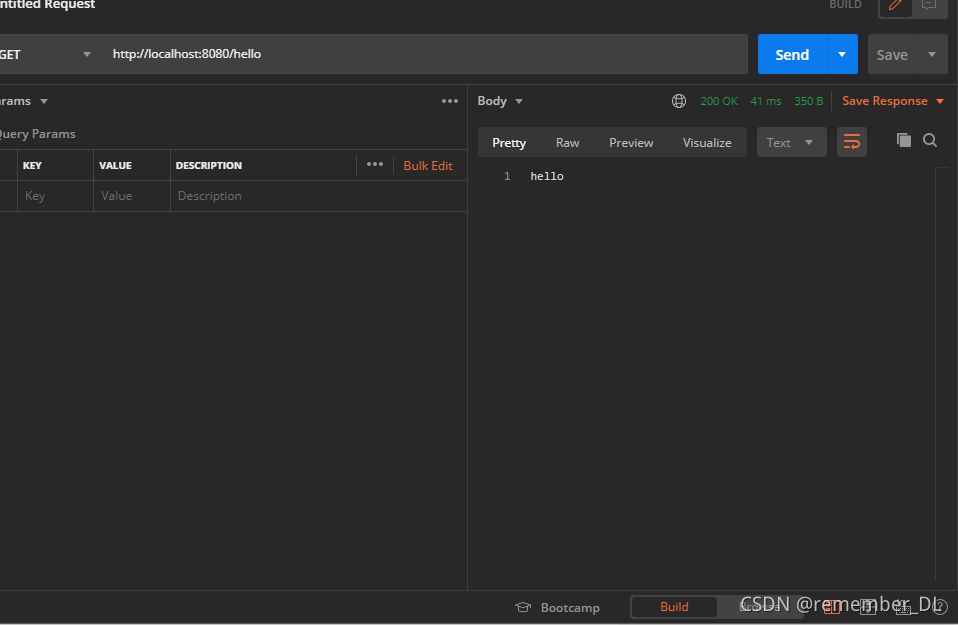Click the pencil edit icon
Image resolution: width=958 pixels, height=625 pixels.
(895, 5)
